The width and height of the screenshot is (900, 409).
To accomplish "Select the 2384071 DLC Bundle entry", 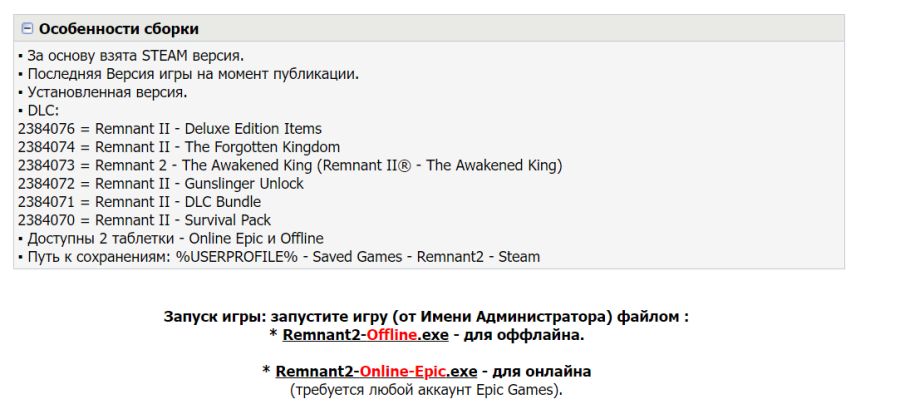I will click(139, 202).
